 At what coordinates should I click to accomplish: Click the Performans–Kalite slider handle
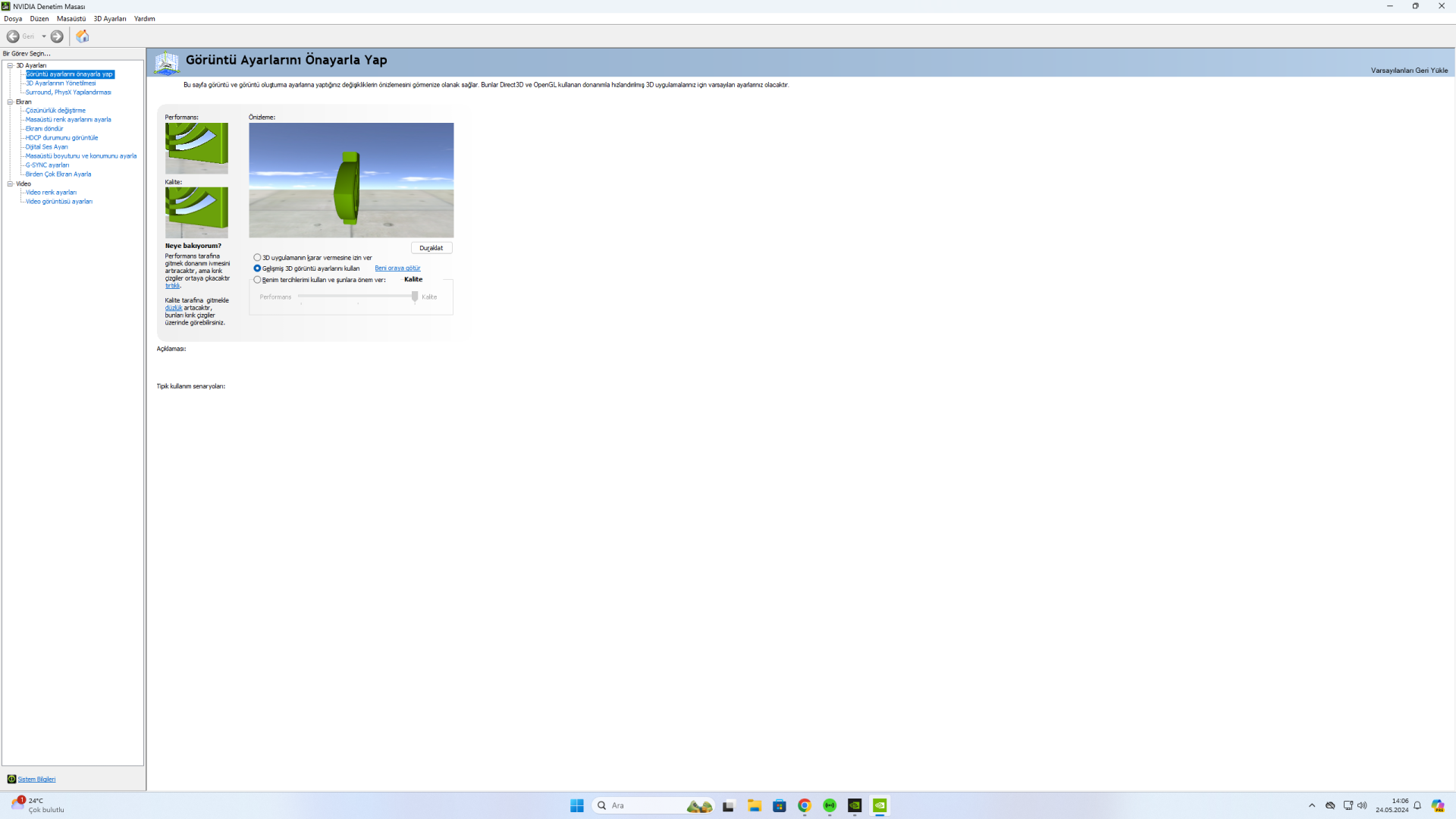(415, 297)
